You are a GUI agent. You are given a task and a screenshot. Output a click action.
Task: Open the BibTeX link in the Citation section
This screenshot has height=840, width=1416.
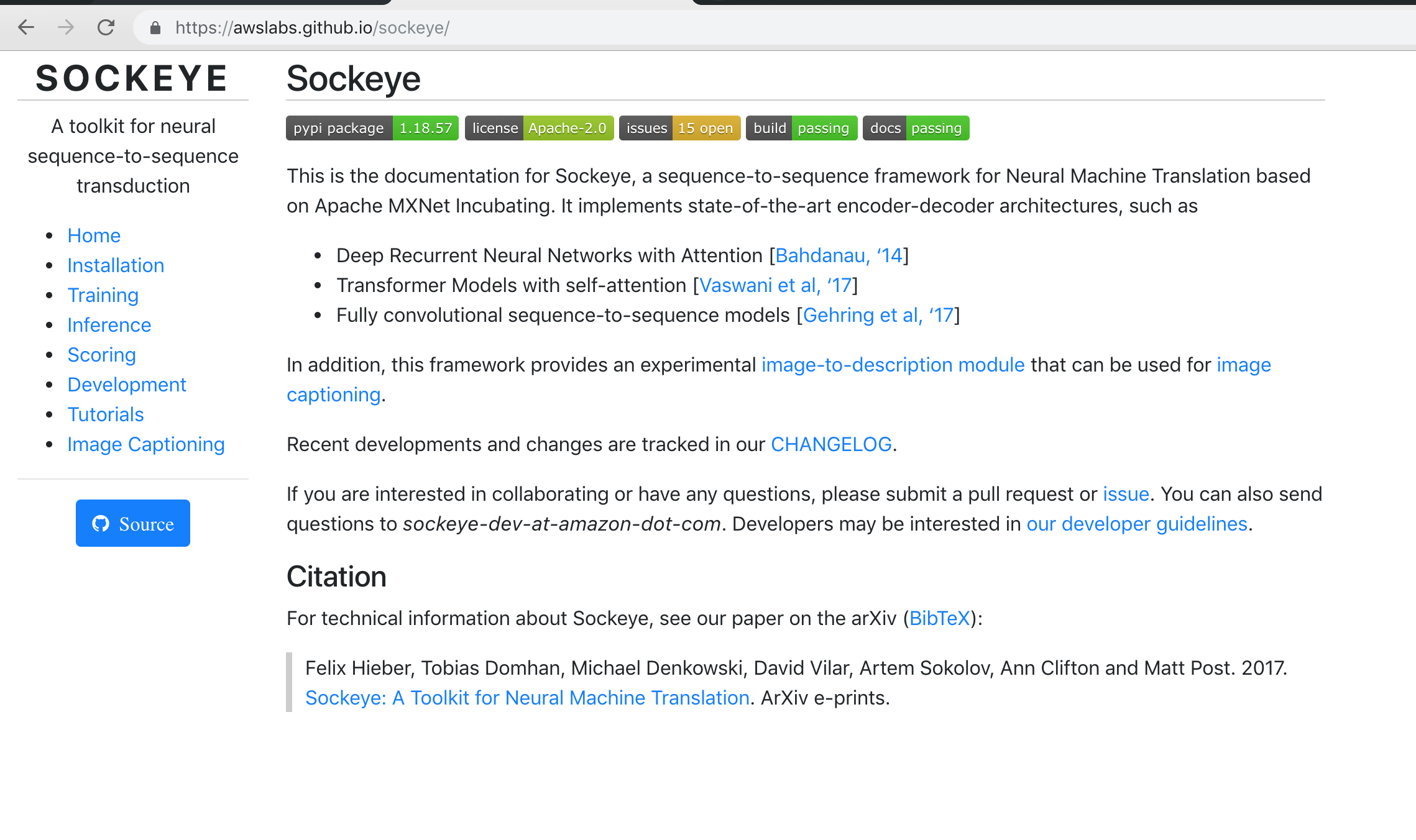pyautogui.click(x=939, y=618)
